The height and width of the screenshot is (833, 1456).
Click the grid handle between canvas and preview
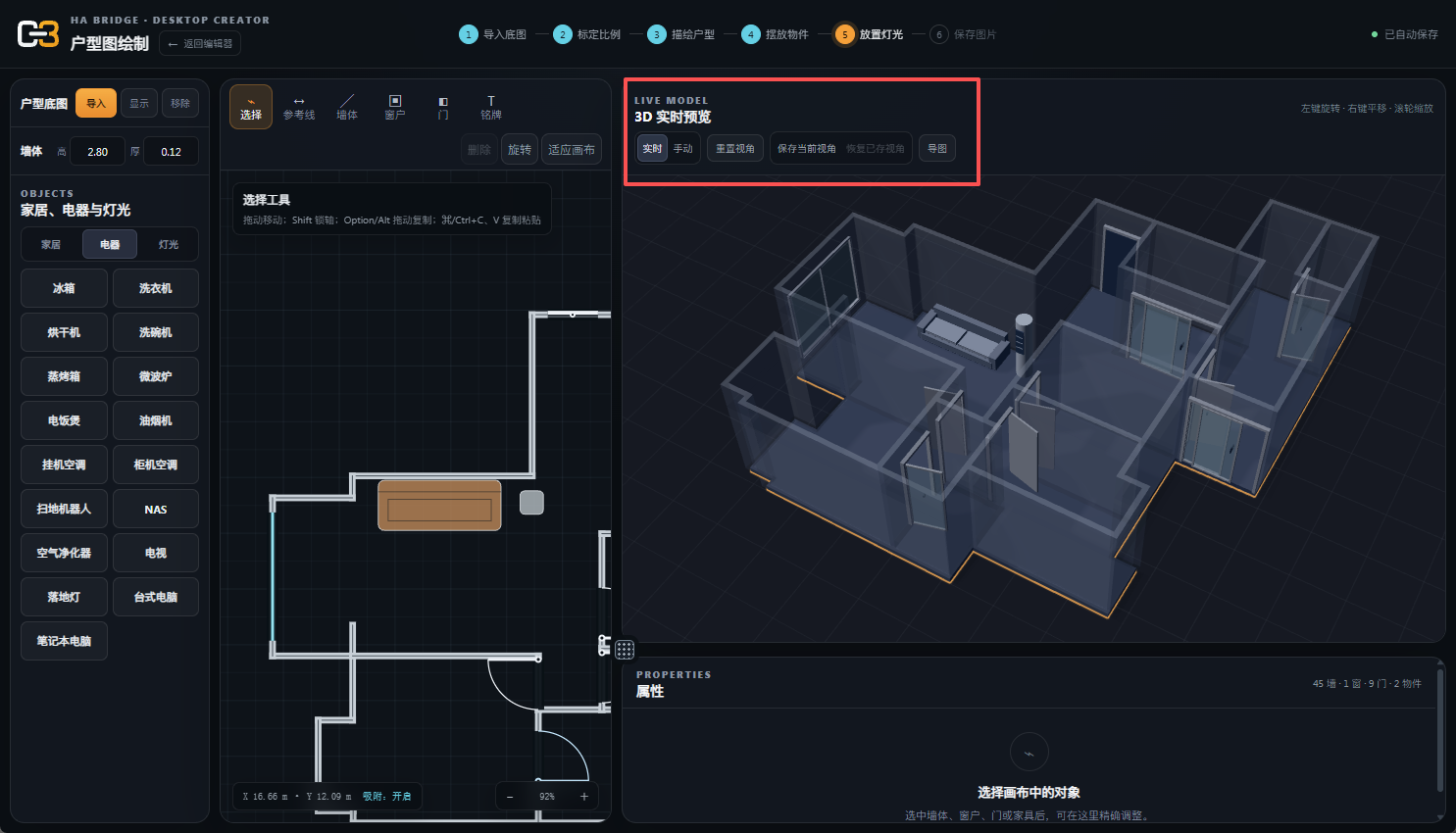point(625,649)
